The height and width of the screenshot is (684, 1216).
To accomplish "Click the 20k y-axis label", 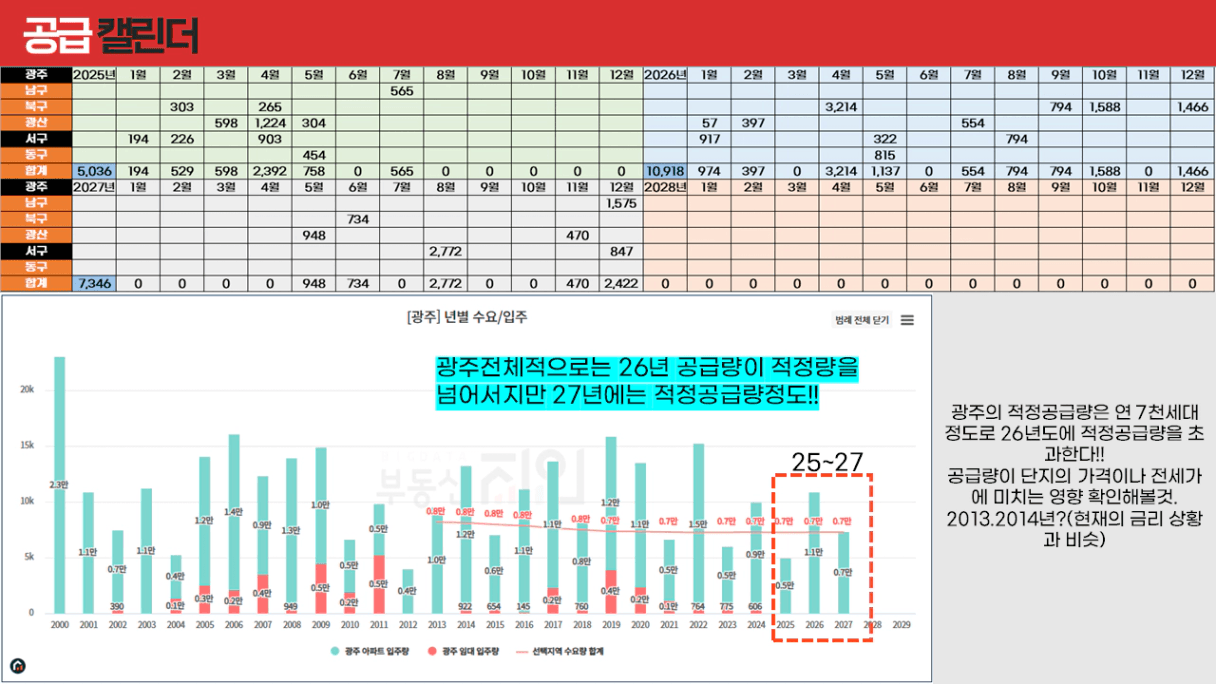I will click(x=27, y=390).
